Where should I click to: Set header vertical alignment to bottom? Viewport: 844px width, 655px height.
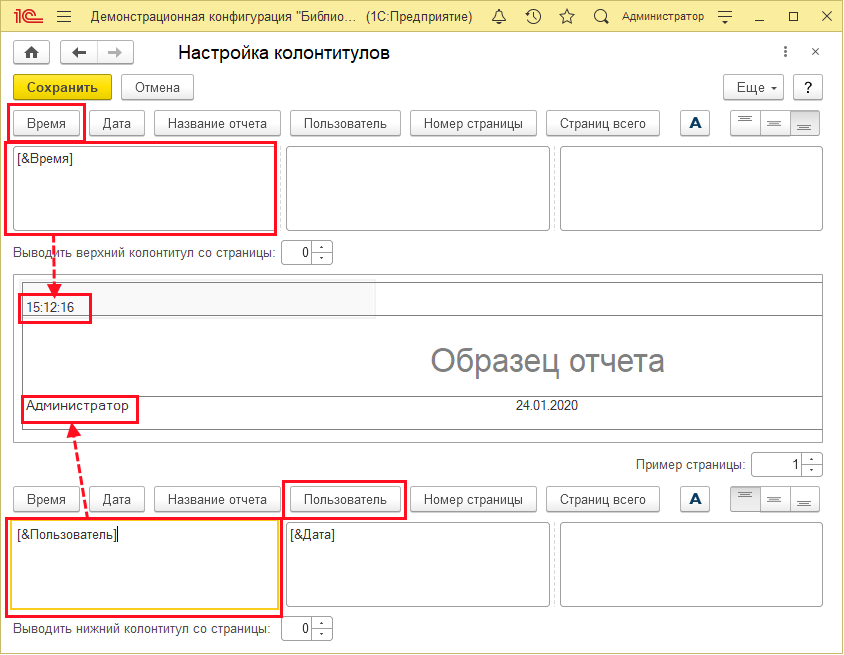[x=805, y=123]
